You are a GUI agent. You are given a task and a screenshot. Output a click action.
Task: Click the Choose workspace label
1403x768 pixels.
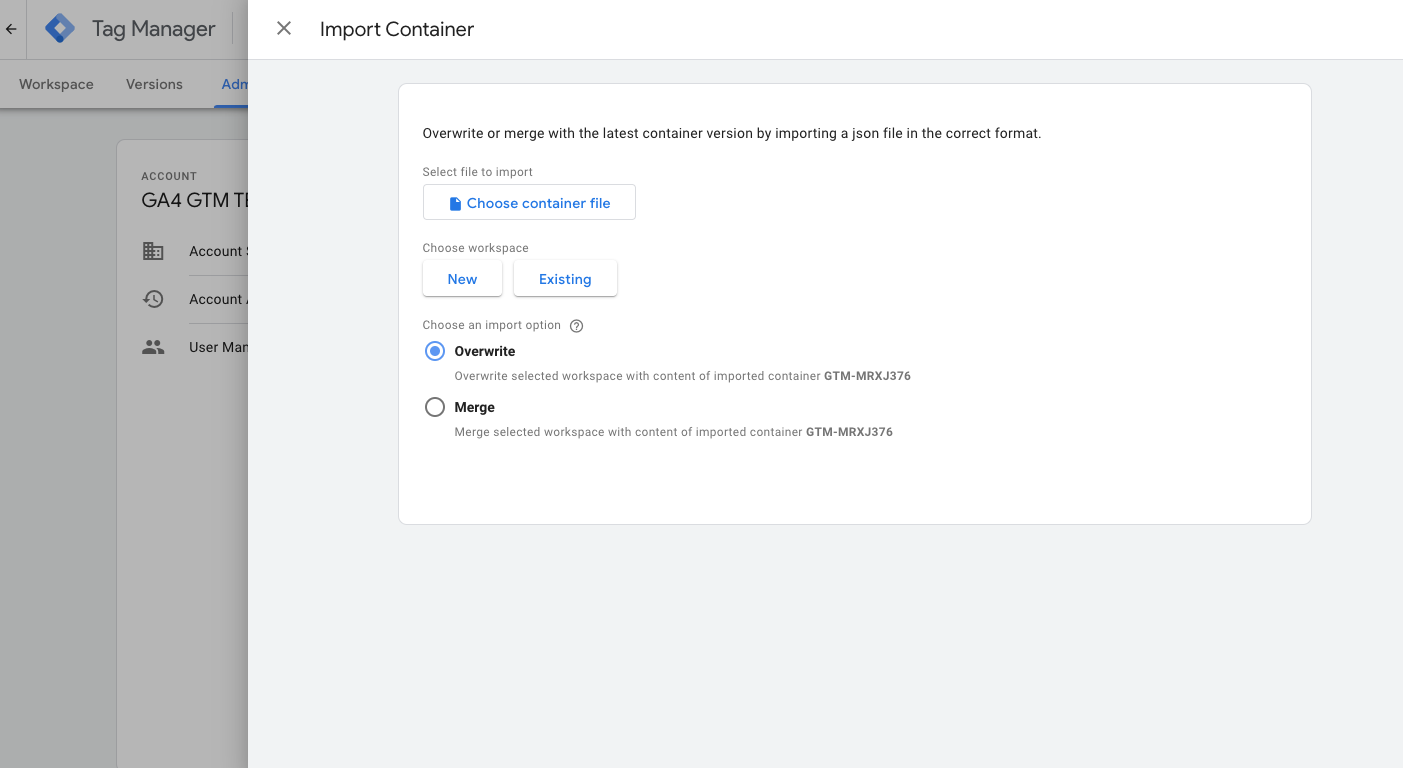pyautogui.click(x=476, y=248)
